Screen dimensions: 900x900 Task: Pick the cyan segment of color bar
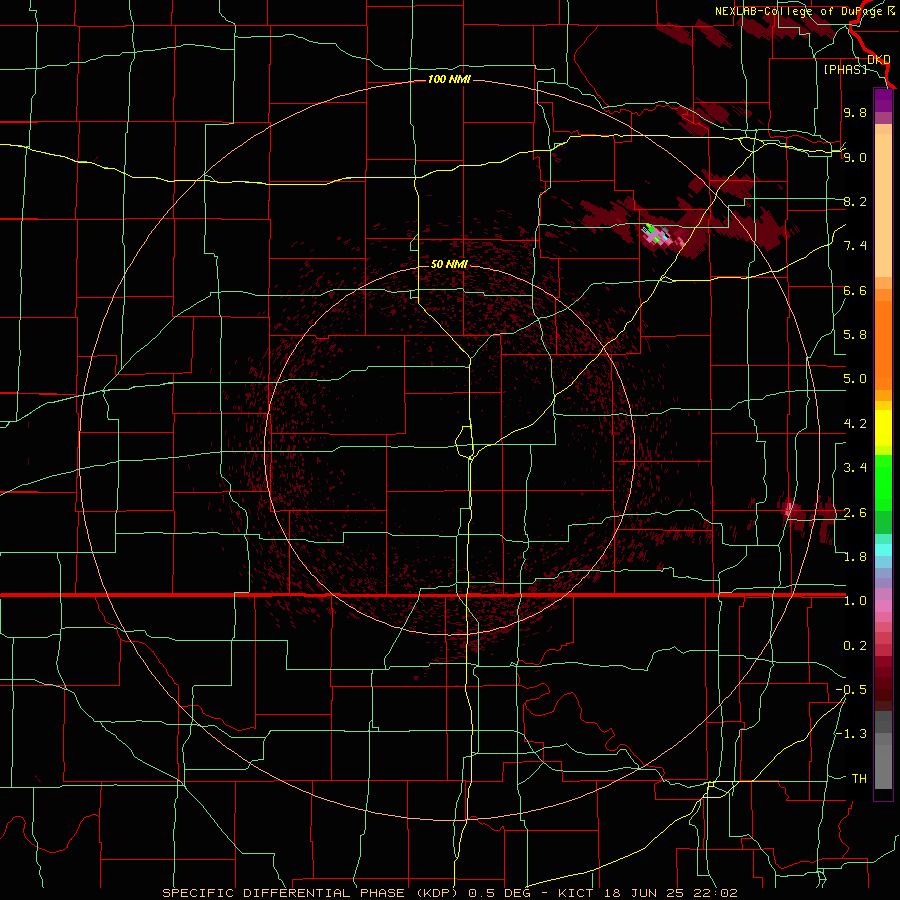(883, 550)
